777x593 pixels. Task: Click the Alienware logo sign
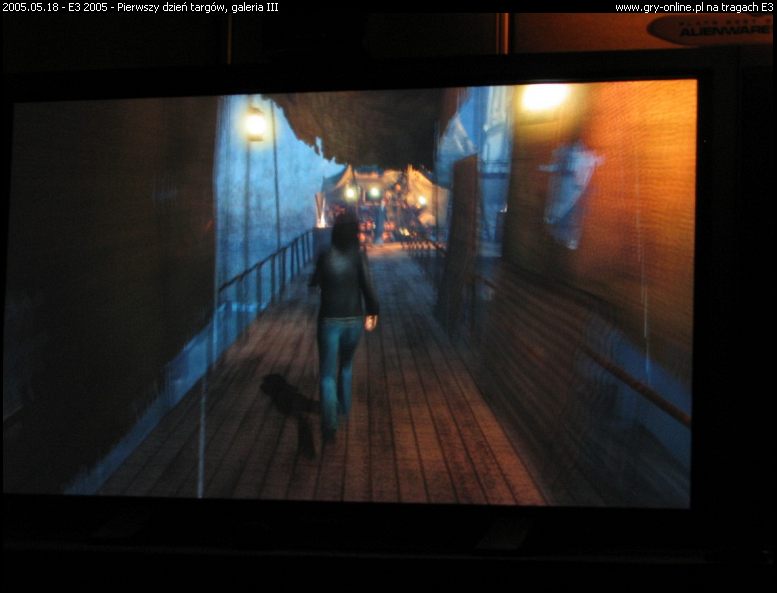tap(711, 29)
